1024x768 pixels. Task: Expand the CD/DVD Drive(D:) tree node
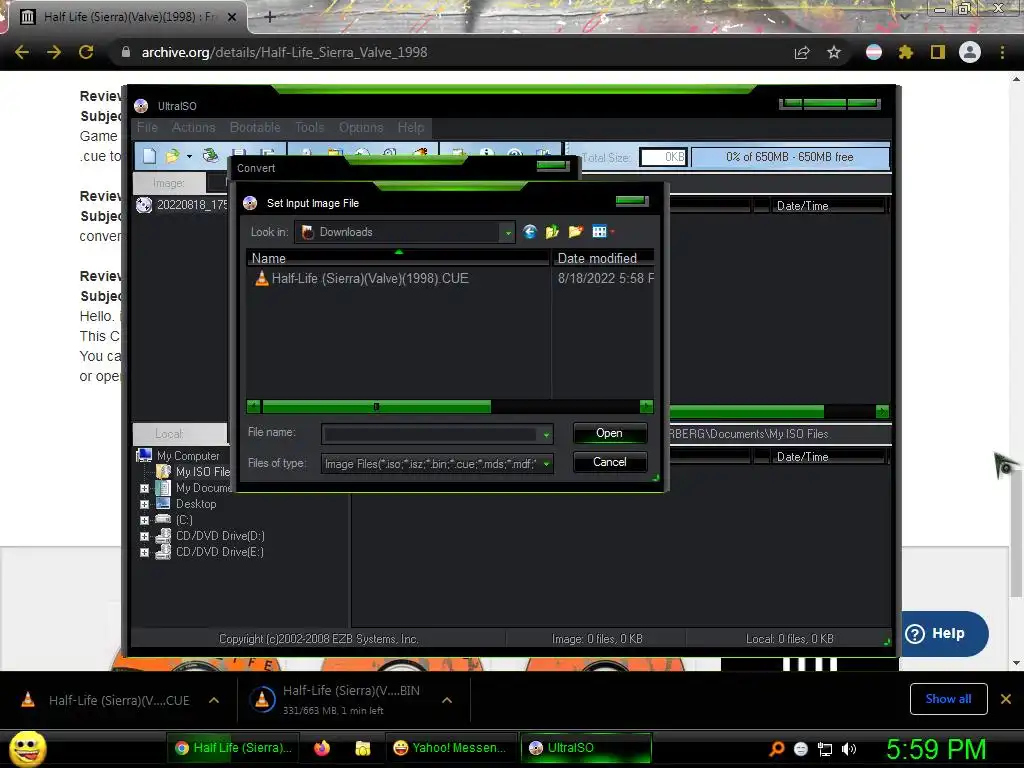click(145, 536)
